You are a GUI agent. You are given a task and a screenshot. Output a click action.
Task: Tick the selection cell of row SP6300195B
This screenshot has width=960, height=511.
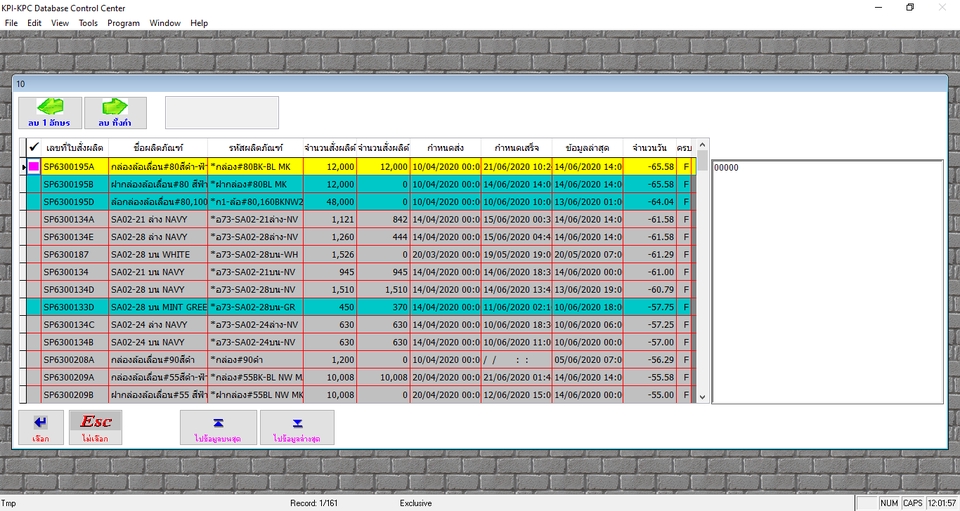pyautogui.click(x=34, y=184)
